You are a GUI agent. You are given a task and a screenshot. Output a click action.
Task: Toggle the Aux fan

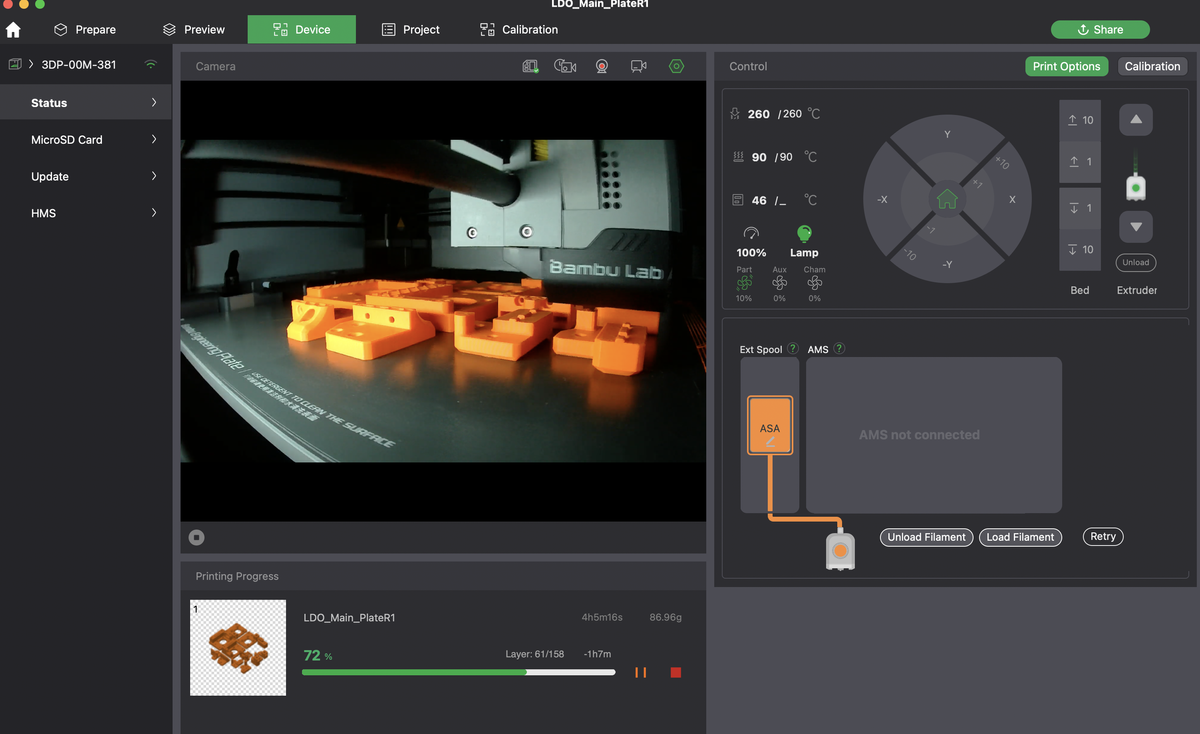tap(779, 283)
